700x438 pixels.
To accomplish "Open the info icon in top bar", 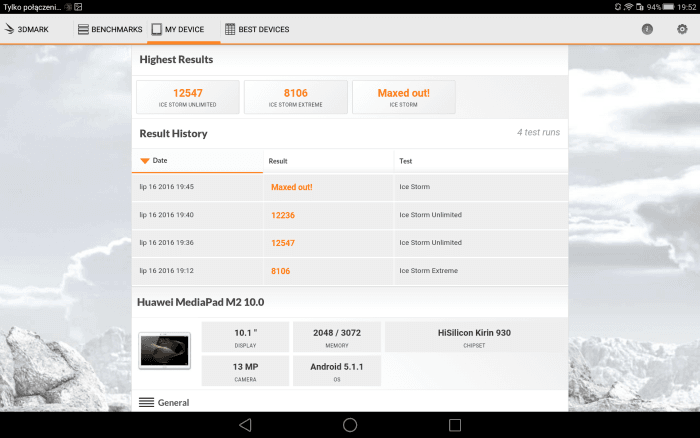I will click(x=647, y=29).
